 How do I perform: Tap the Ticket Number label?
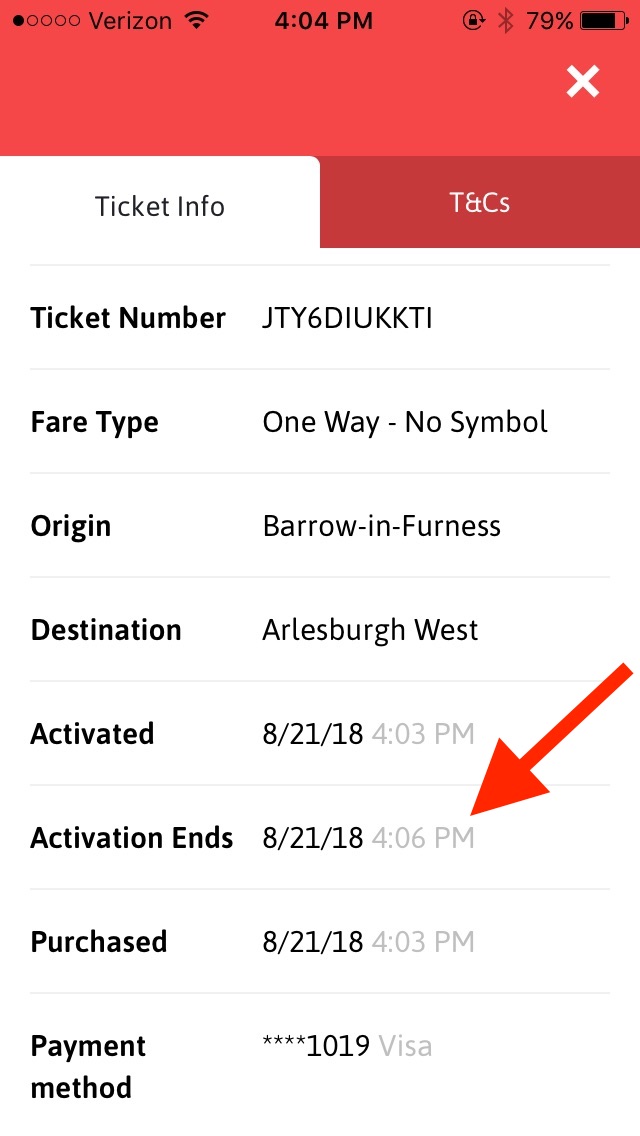[128, 318]
